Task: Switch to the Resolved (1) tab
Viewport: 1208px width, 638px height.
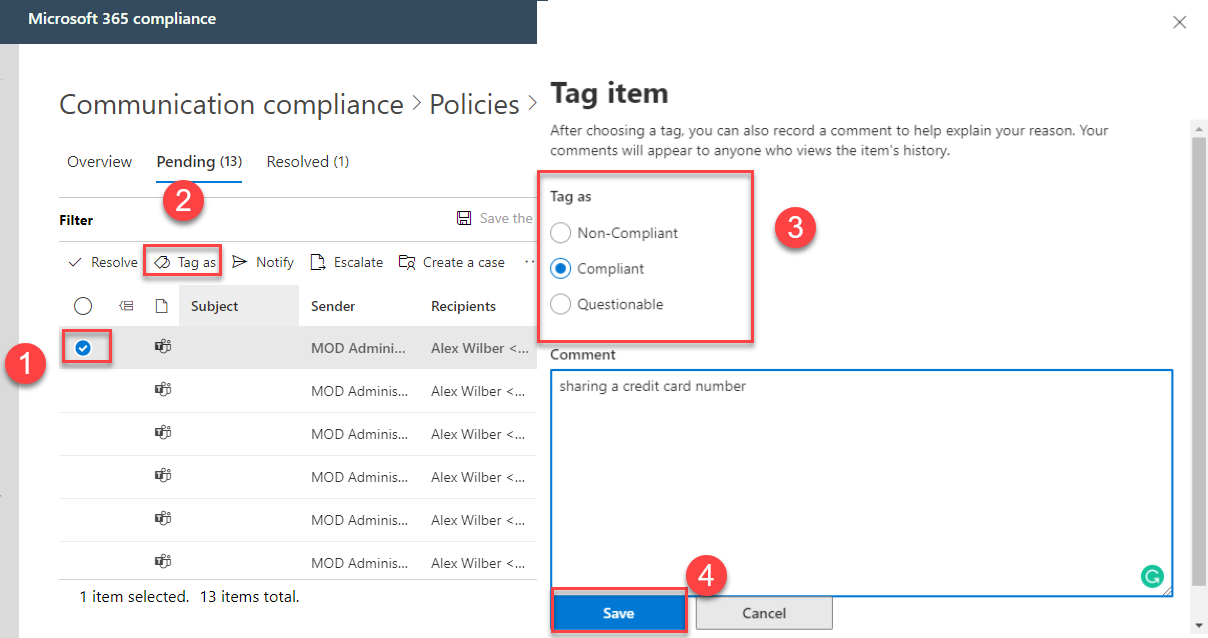Action: [307, 162]
